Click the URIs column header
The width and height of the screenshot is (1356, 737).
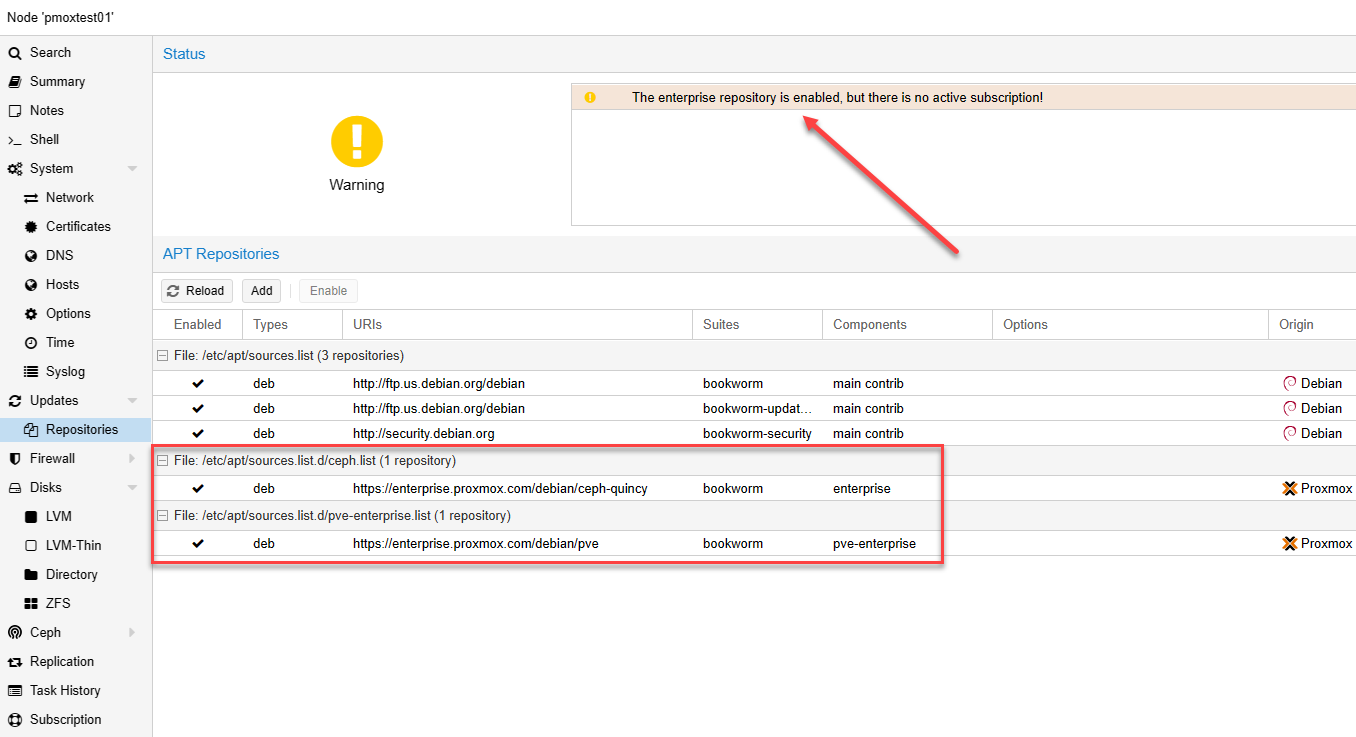pyautogui.click(x=367, y=325)
